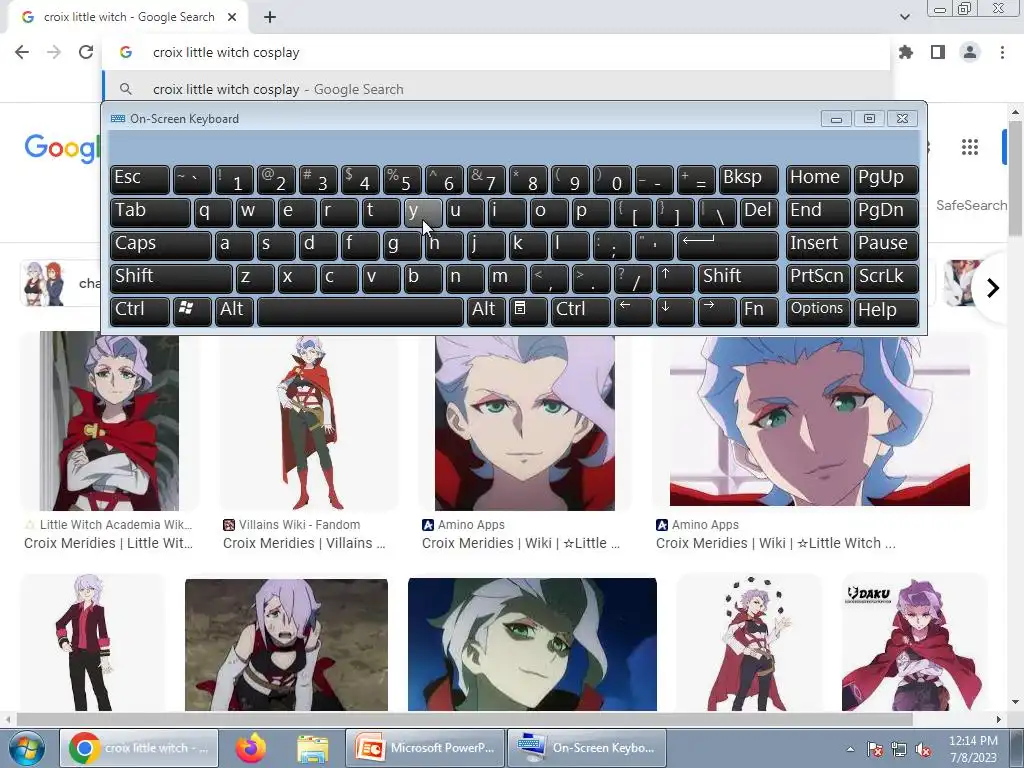Open the Windows Start button
1024x768 pixels.
tap(26, 748)
